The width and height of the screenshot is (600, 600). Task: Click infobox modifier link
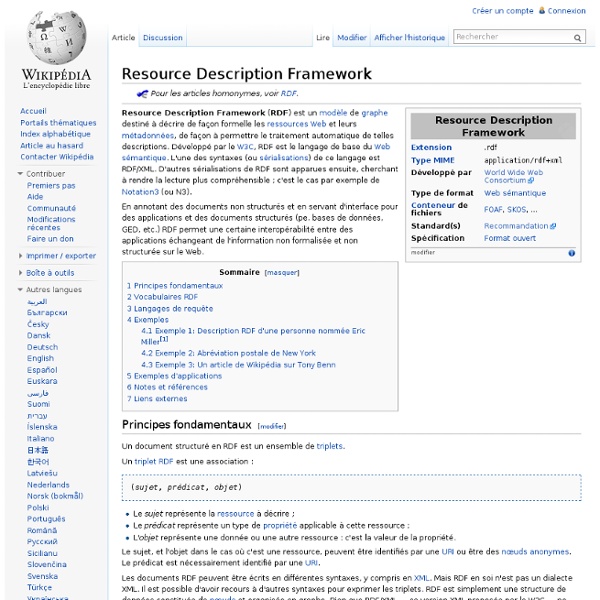tap(423, 253)
